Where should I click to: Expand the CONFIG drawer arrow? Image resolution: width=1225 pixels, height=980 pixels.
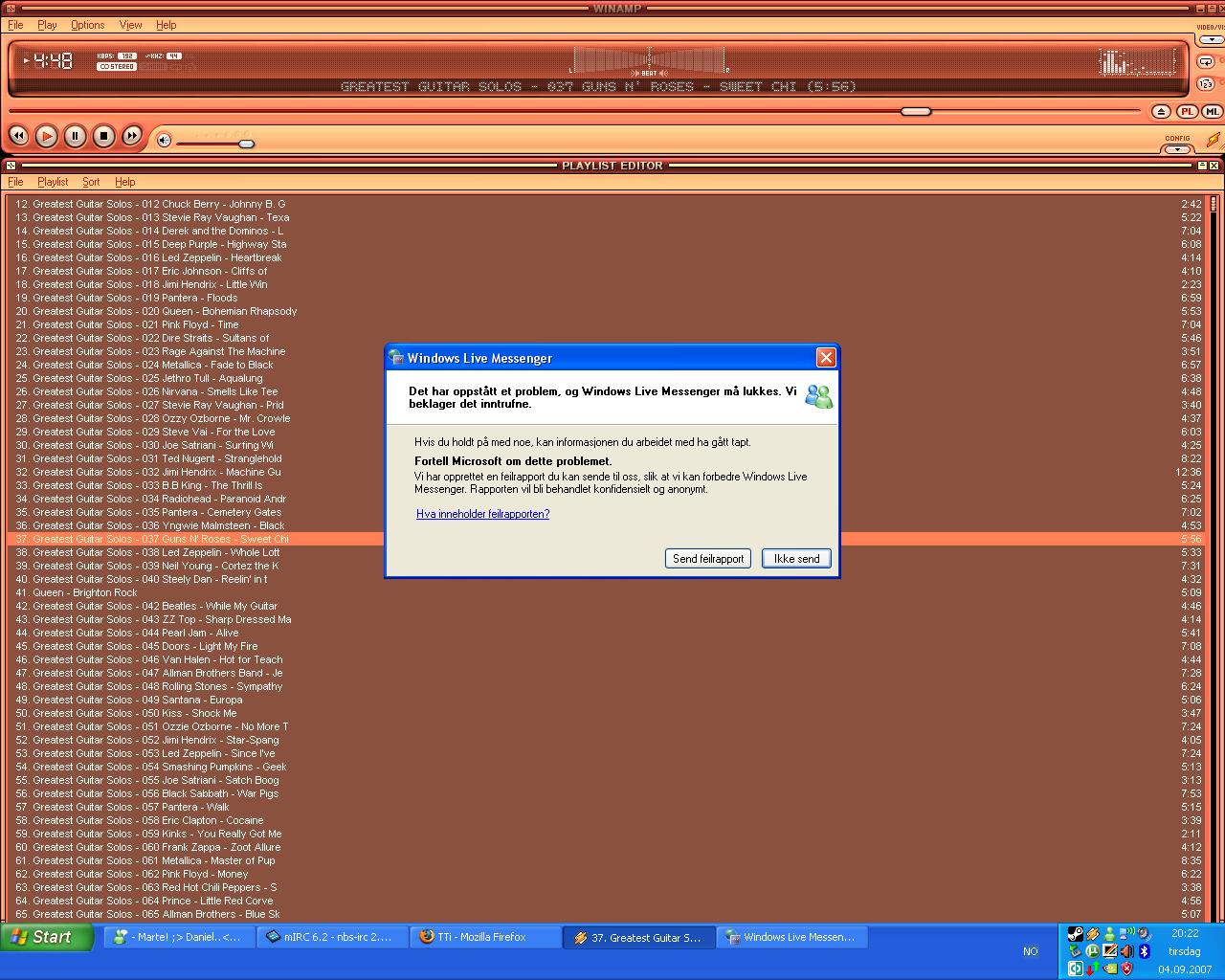1178,149
